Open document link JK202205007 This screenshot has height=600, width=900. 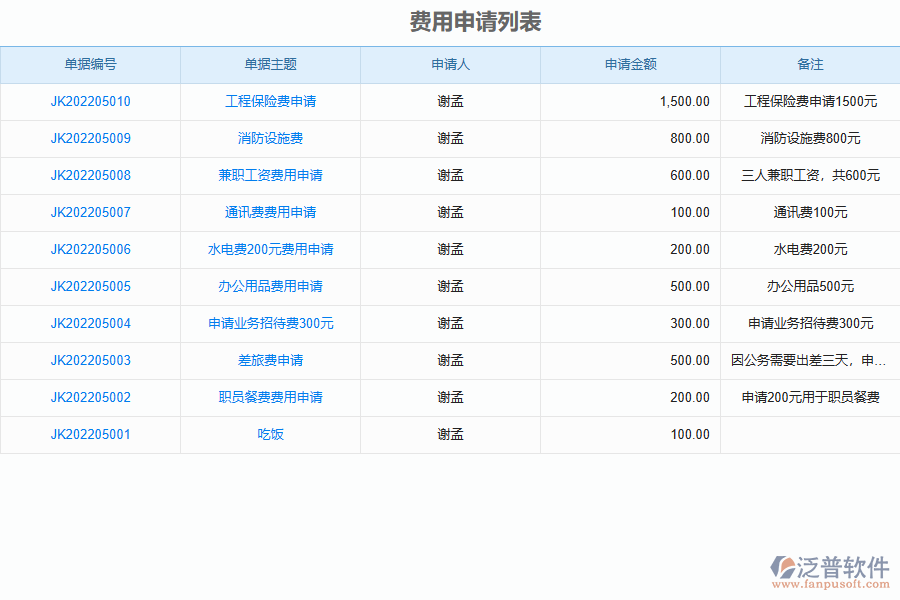click(x=91, y=212)
